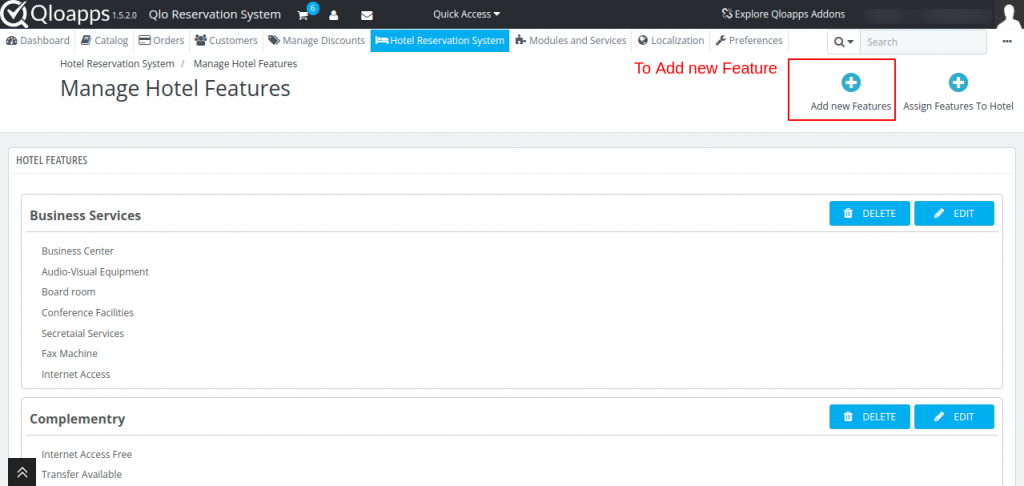Image resolution: width=1024 pixels, height=486 pixels.
Task: Select Fax Machine feature text
Action: point(69,353)
